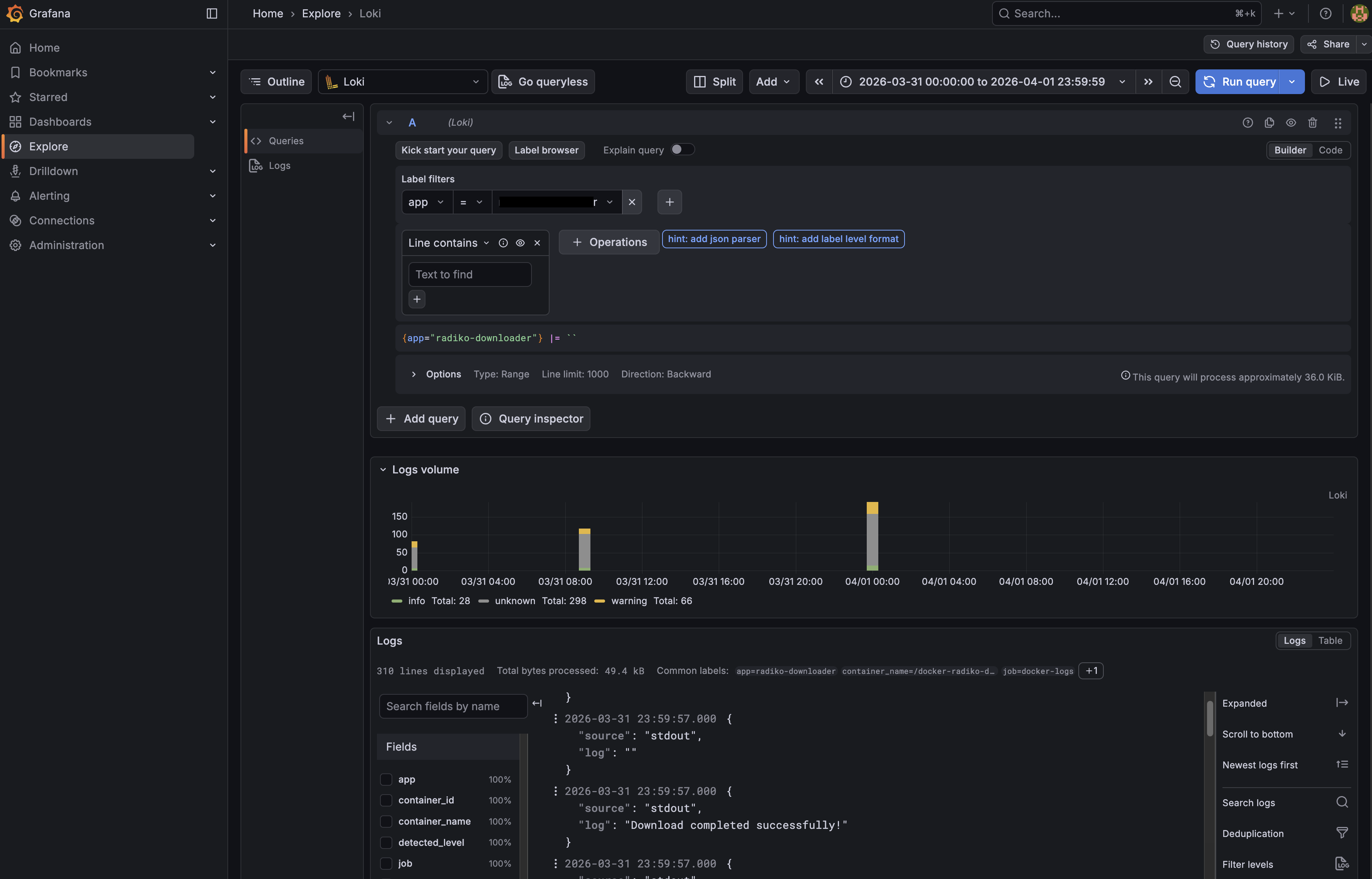Click the Scroll to bottom arrow icon
Image resolution: width=1372 pixels, height=879 pixels.
(x=1342, y=733)
